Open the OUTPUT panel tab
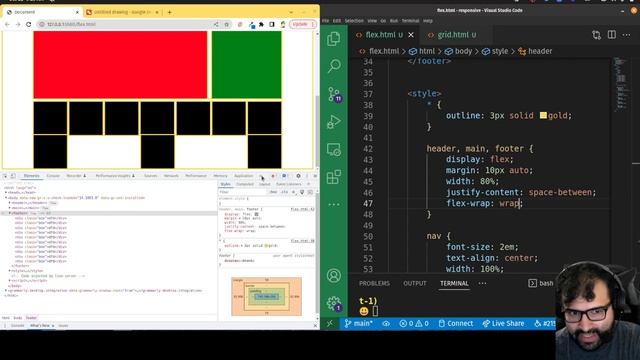640x360 pixels. click(x=415, y=283)
